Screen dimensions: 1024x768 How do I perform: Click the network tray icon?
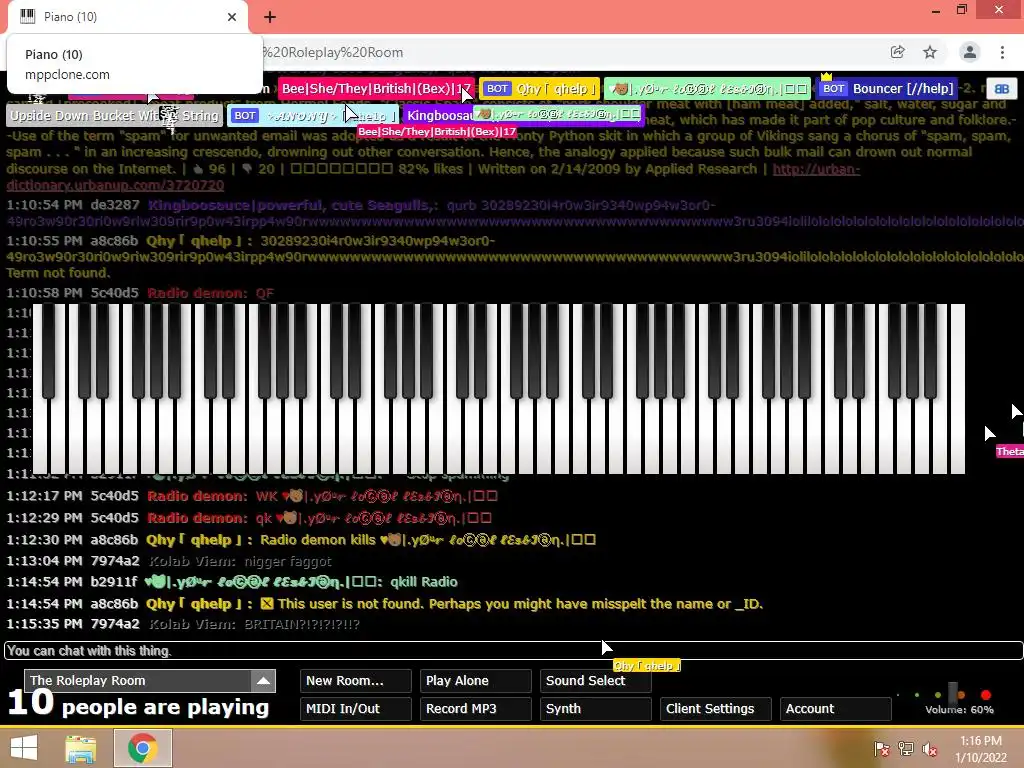coord(906,748)
